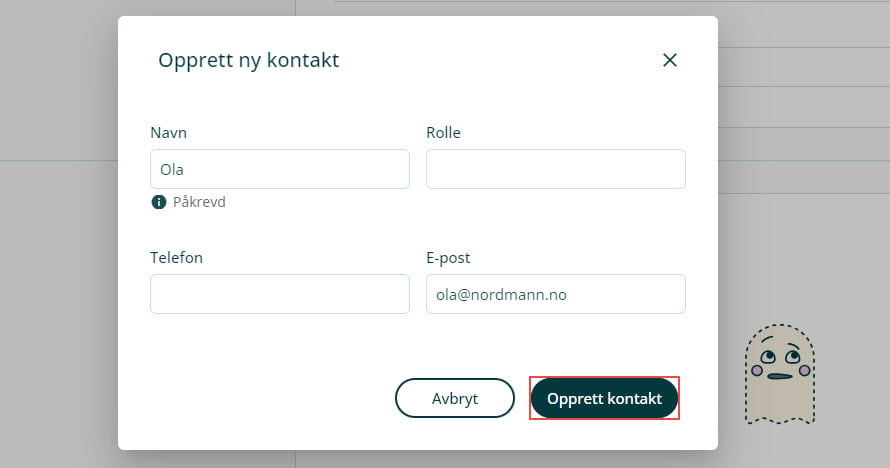Viewport: 890px width, 468px height.
Task: Click the ghost mascot's pink cheek
Action: coord(758,371)
